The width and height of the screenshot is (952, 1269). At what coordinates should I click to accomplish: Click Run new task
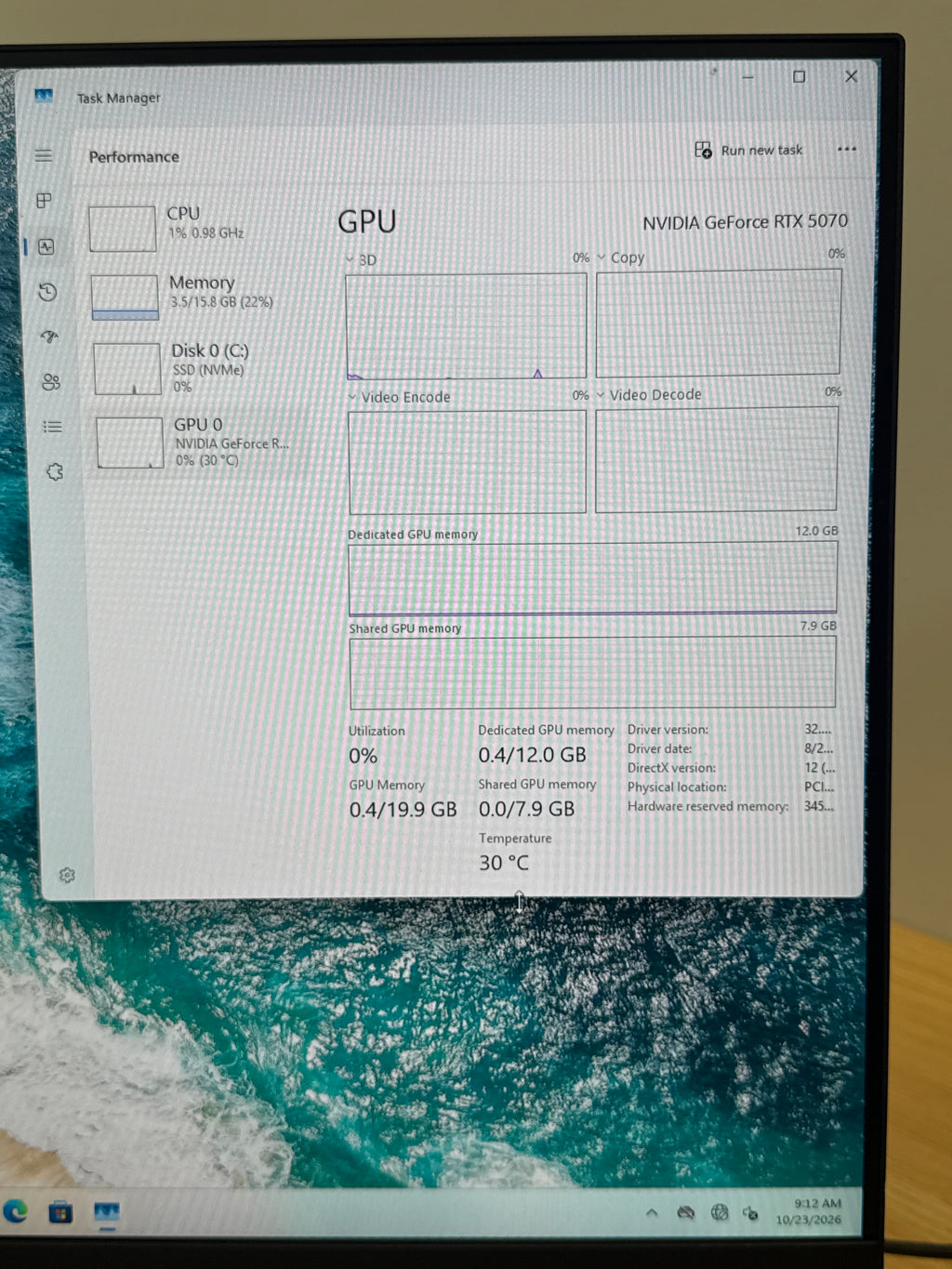748,150
